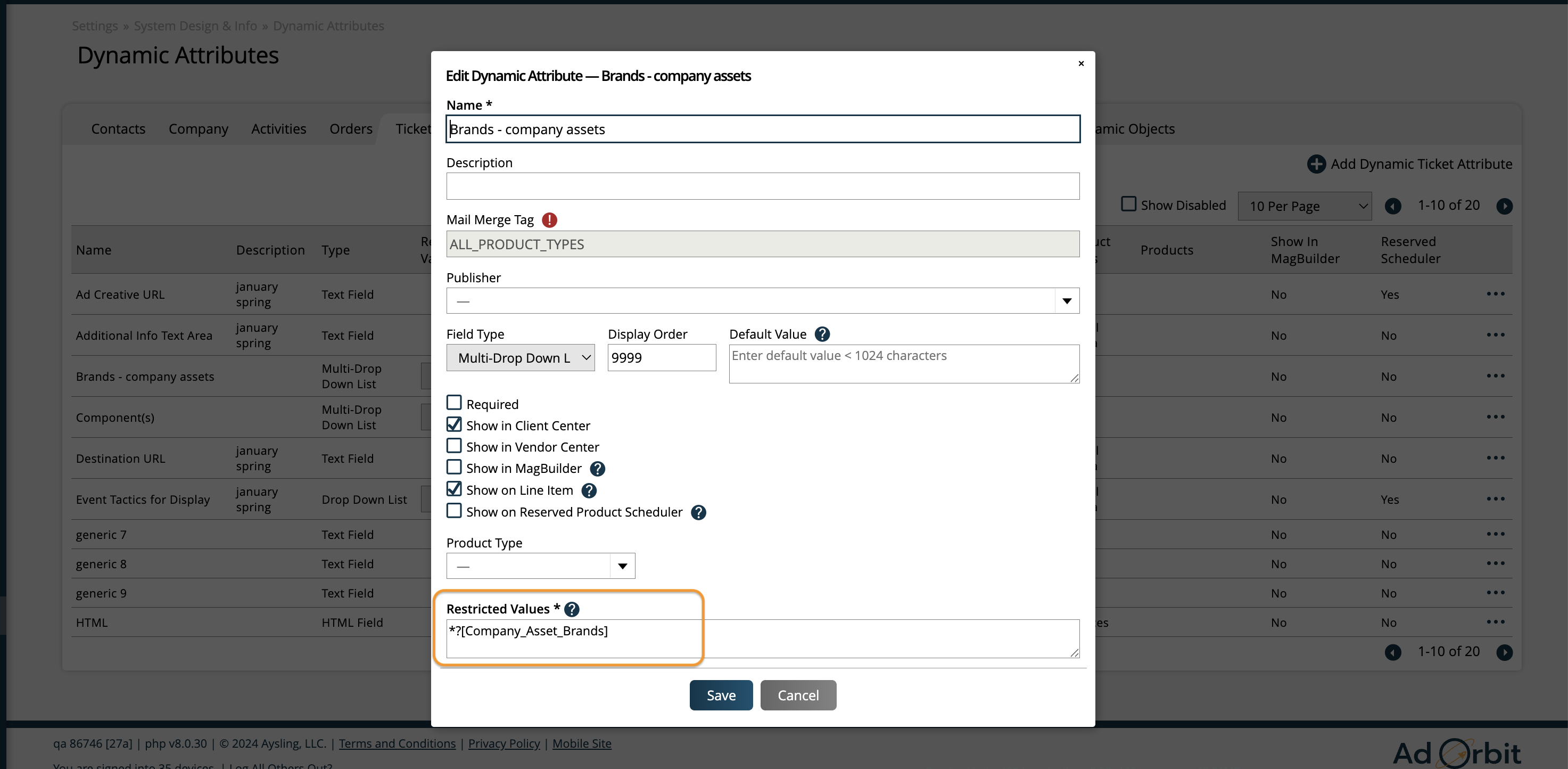1568x769 pixels.
Task: Click help icon beside Reserved Product Scheduler
Action: pyautogui.click(x=698, y=513)
